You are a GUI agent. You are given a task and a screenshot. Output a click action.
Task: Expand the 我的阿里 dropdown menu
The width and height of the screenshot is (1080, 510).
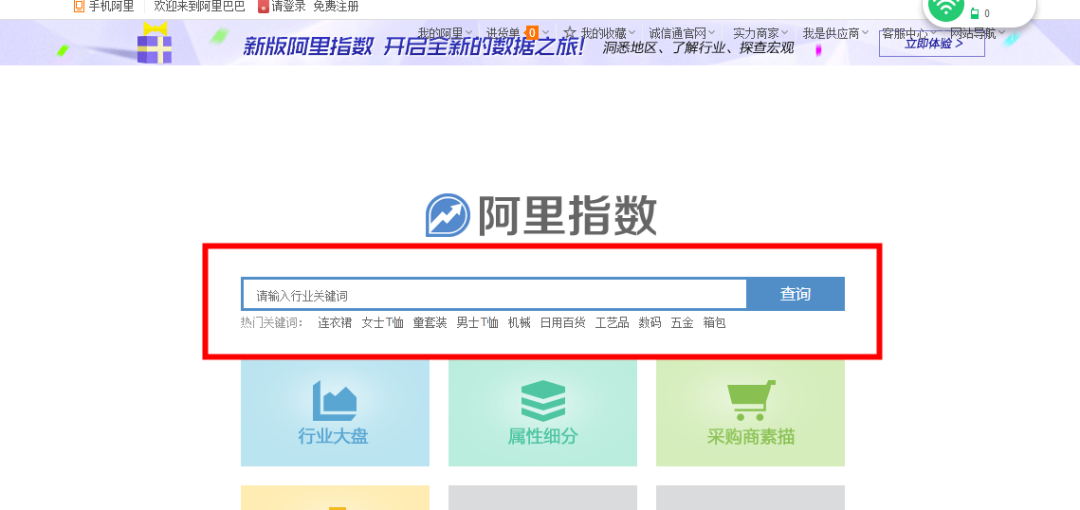(445, 33)
